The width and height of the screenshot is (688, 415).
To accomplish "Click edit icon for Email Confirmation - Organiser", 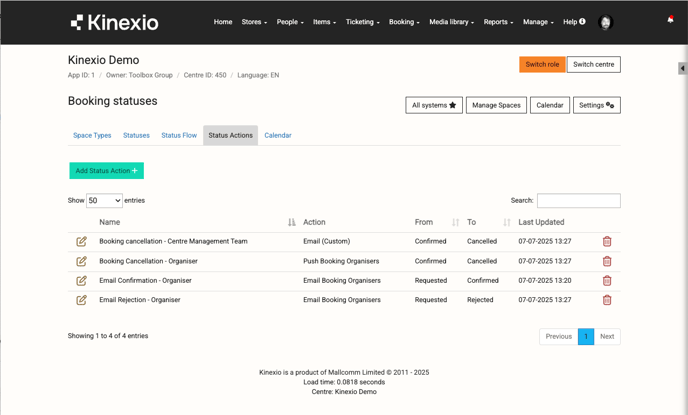I will [82, 280].
